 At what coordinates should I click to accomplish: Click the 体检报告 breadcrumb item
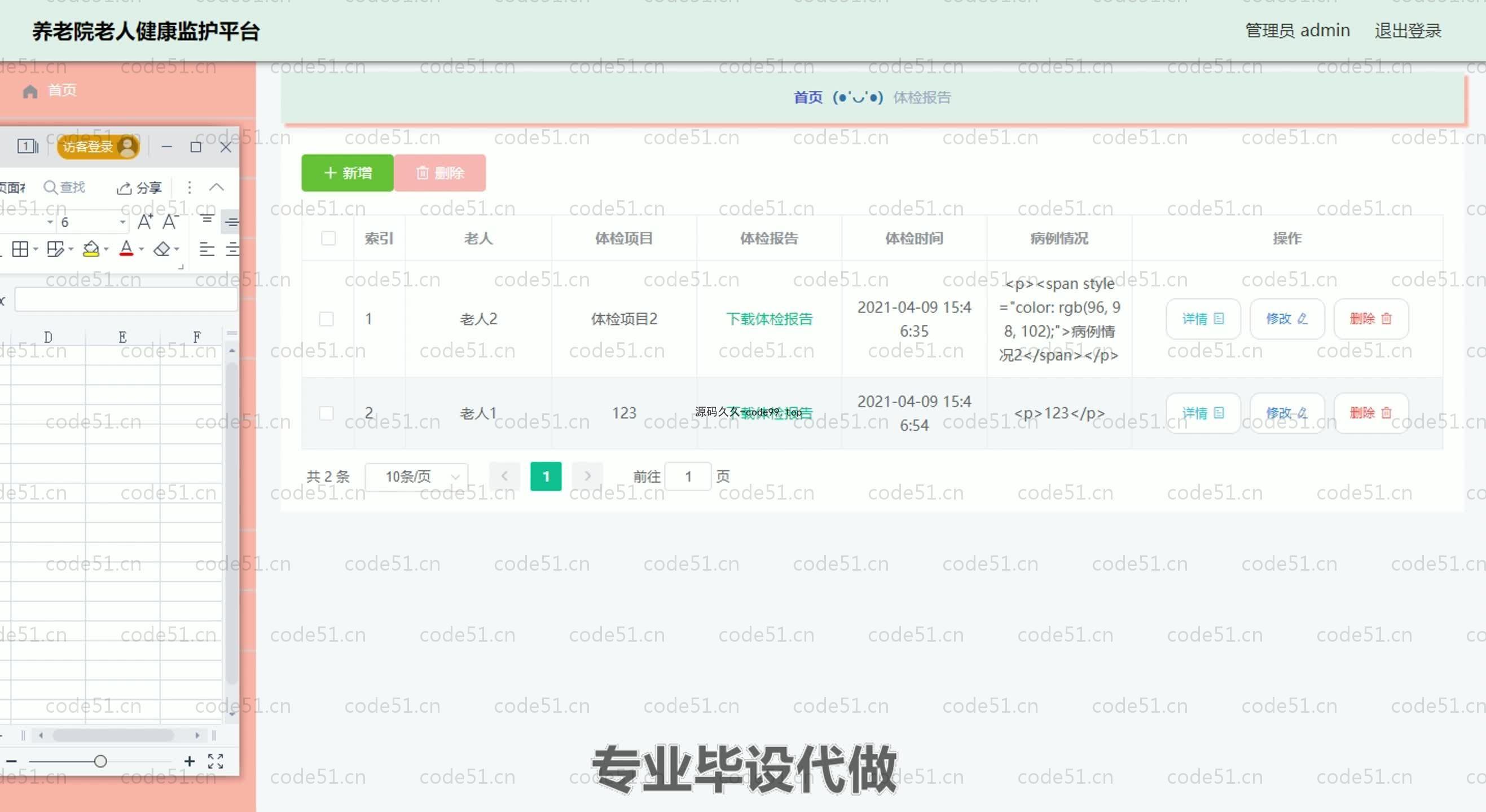click(x=922, y=98)
